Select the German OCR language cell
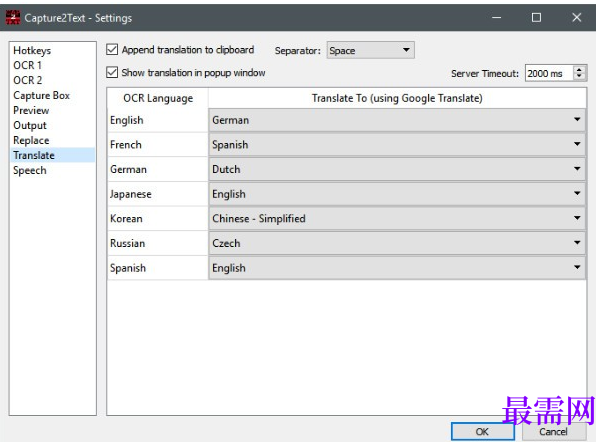Image resolution: width=614 pixels, height=442 pixels. pyautogui.click(x=158, y=170)
